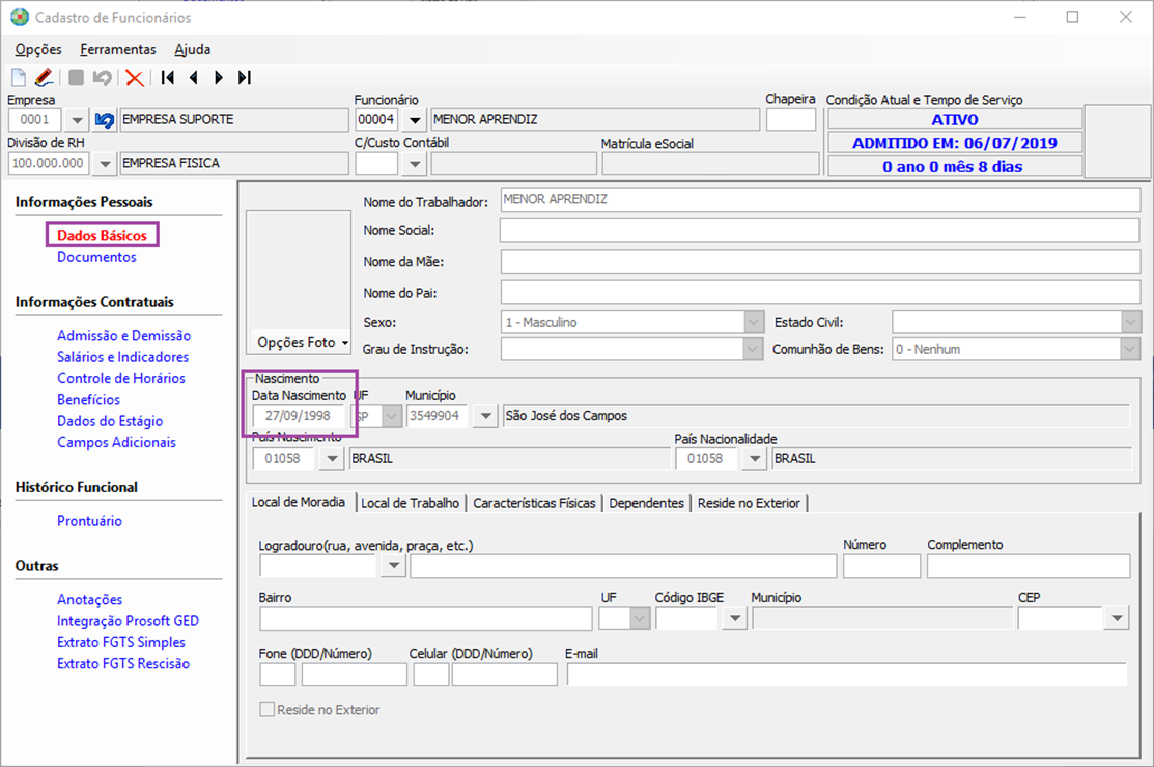Click the Save (stop square) toolbar icon
The width and height of the screenshot is (1154, 767).
point(76,77)
